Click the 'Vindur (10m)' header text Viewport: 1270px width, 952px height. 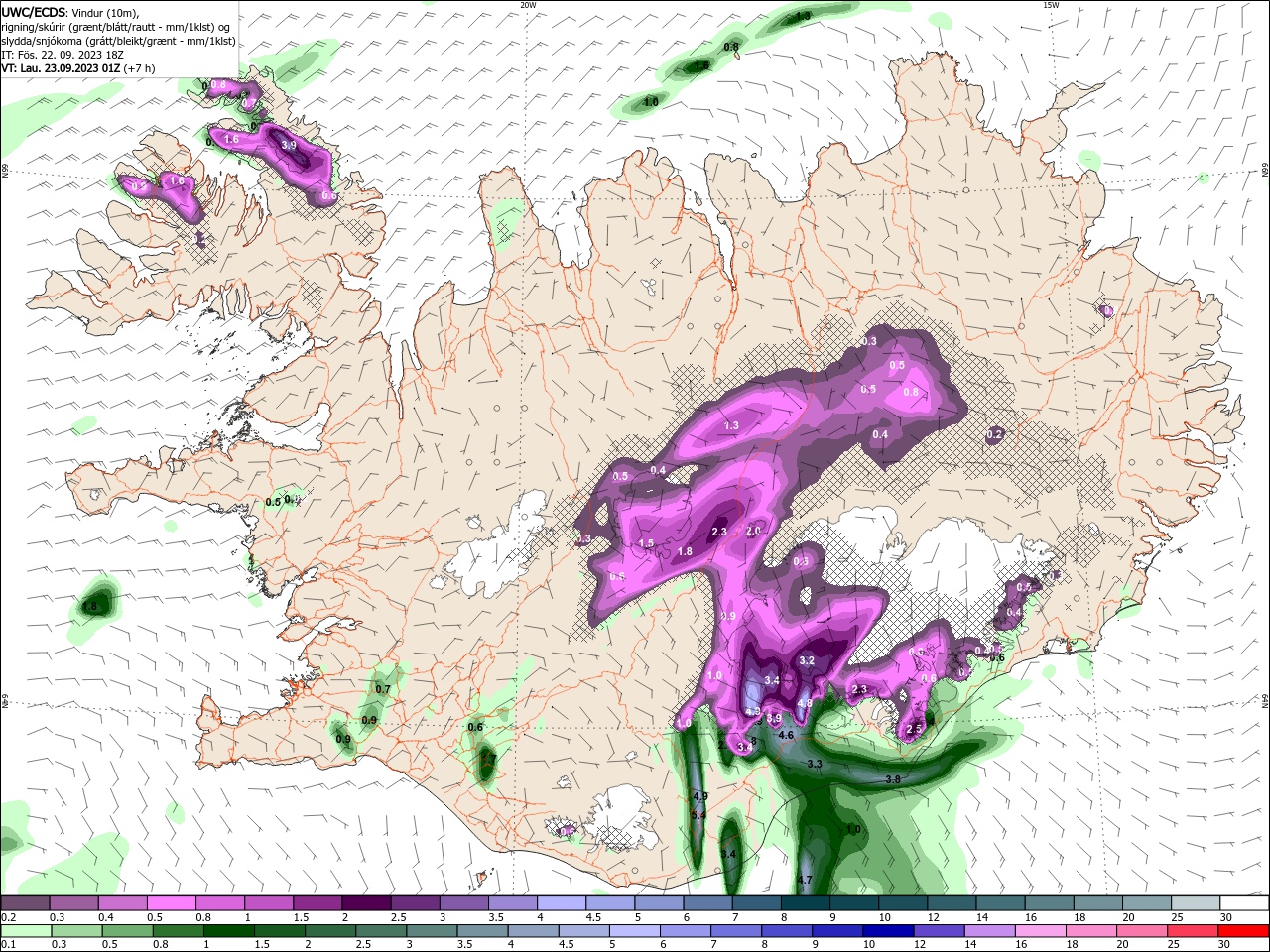[106, 12]
